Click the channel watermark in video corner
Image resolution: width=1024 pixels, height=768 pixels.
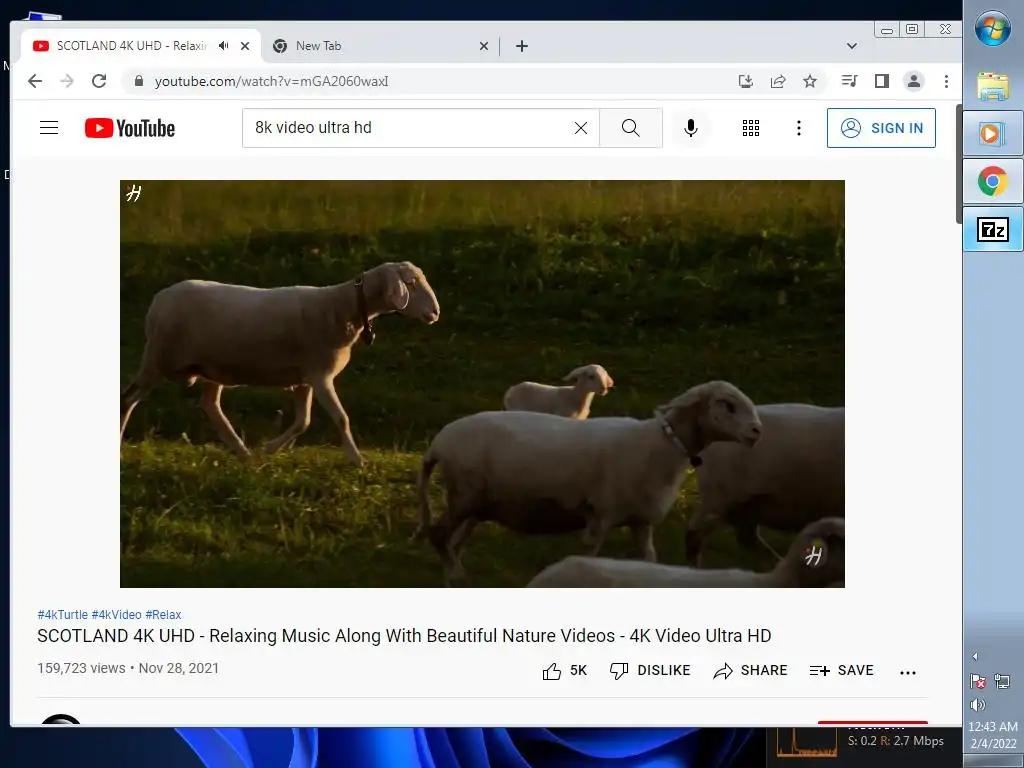814,556
